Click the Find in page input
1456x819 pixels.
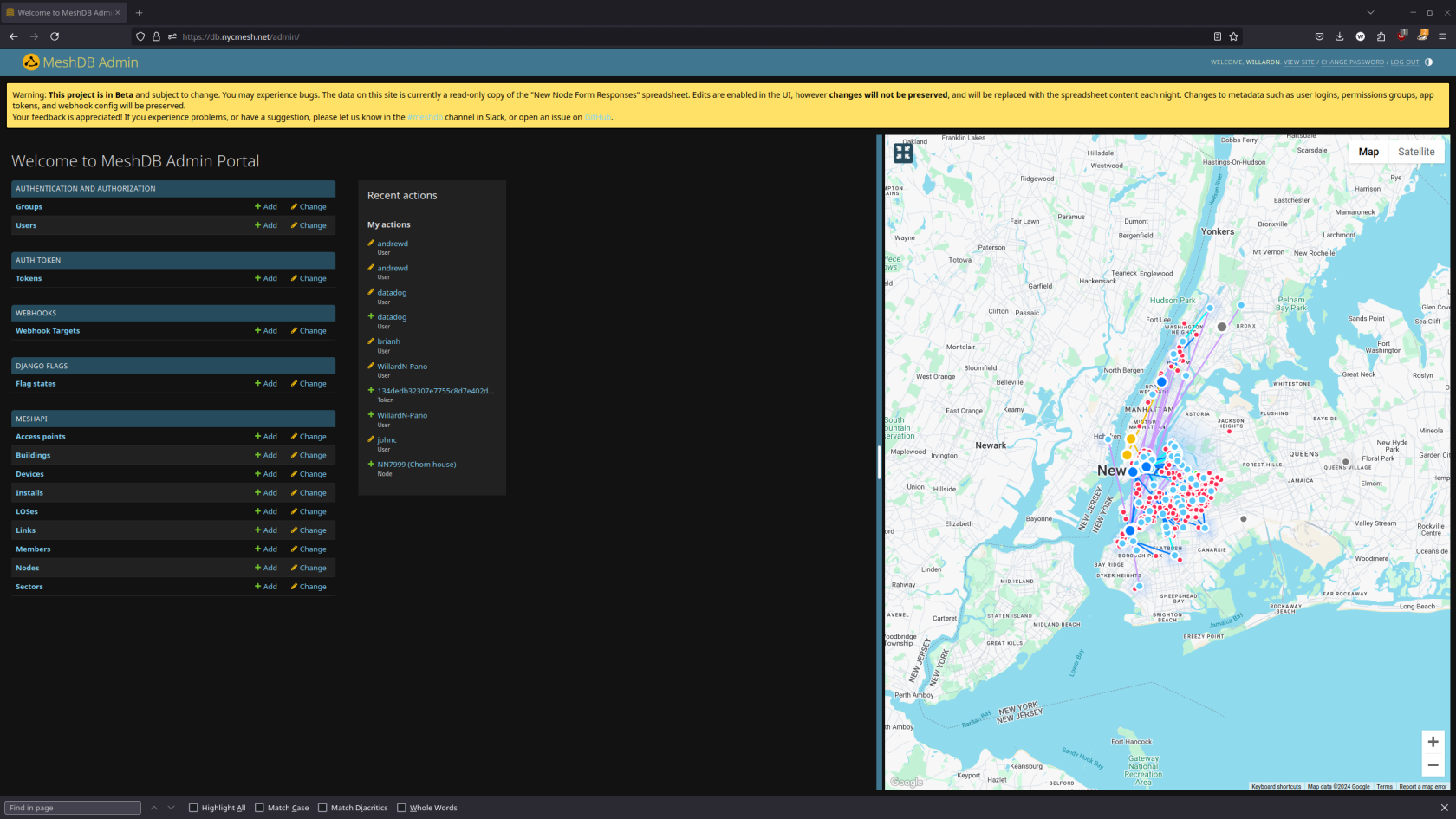[73, 808]
